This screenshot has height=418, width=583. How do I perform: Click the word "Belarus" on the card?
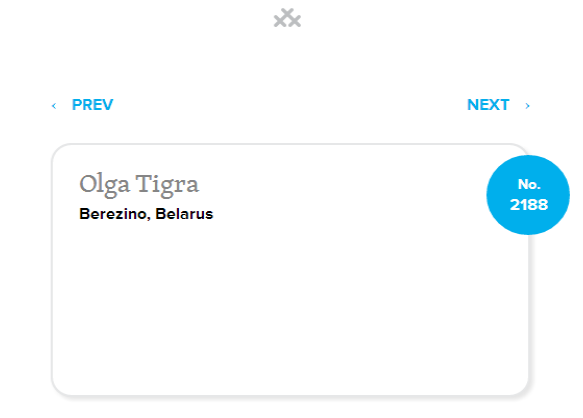click(x=184, y=214)
